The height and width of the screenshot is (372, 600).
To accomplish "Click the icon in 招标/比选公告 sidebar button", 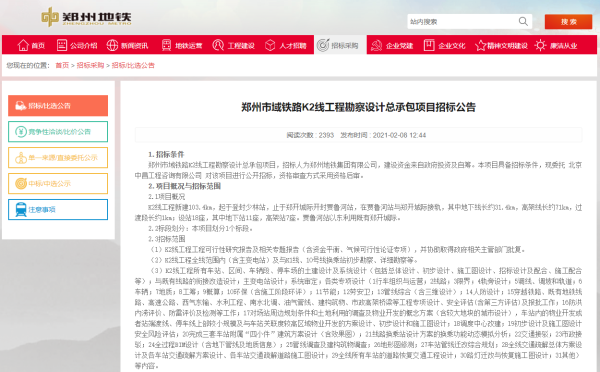I will 20,106.
